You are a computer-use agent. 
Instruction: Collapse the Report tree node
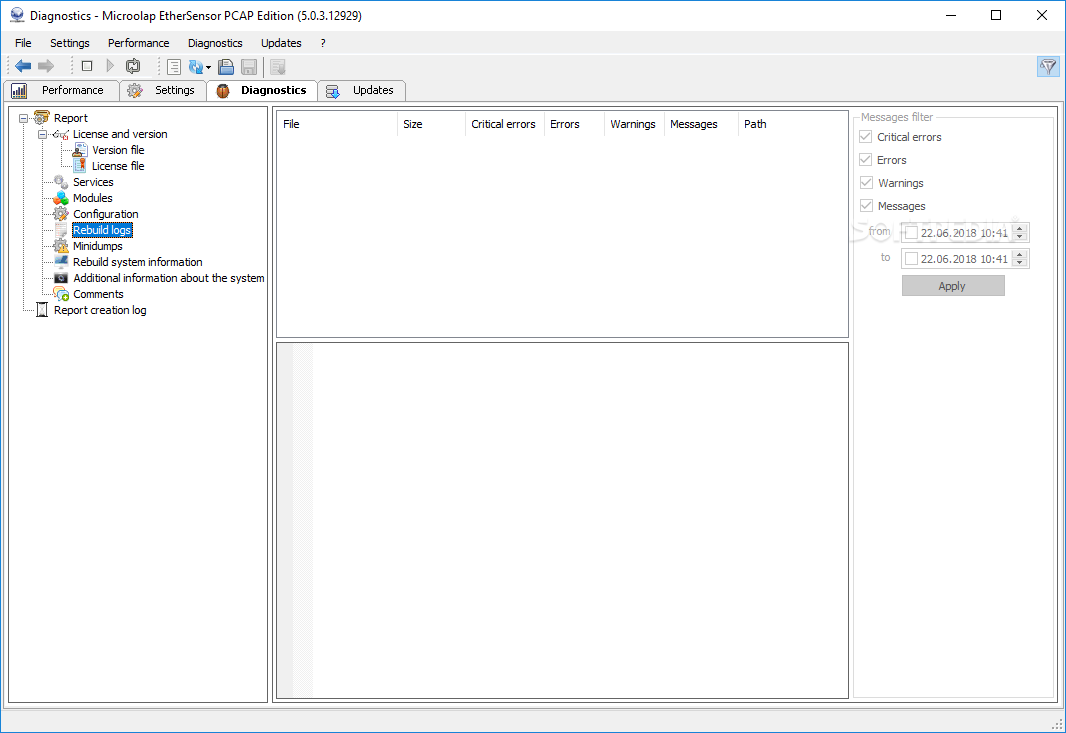pyautogui.click(x=23, y=118)
